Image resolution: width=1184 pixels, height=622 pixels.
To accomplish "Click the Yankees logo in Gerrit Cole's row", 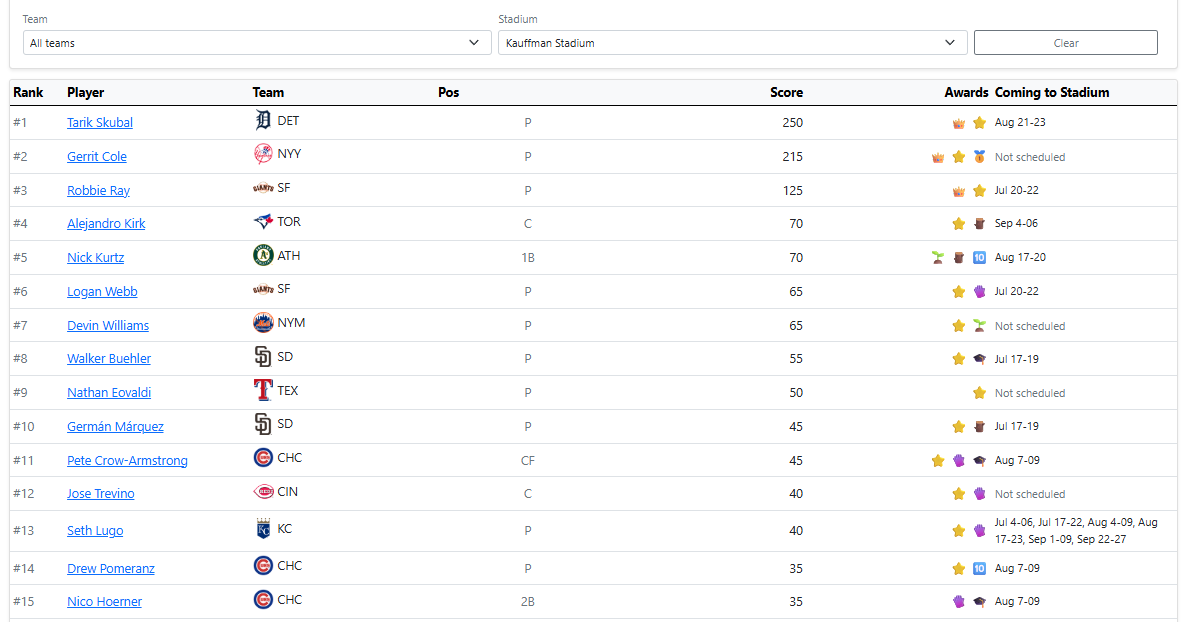I will tap(263, 154).
